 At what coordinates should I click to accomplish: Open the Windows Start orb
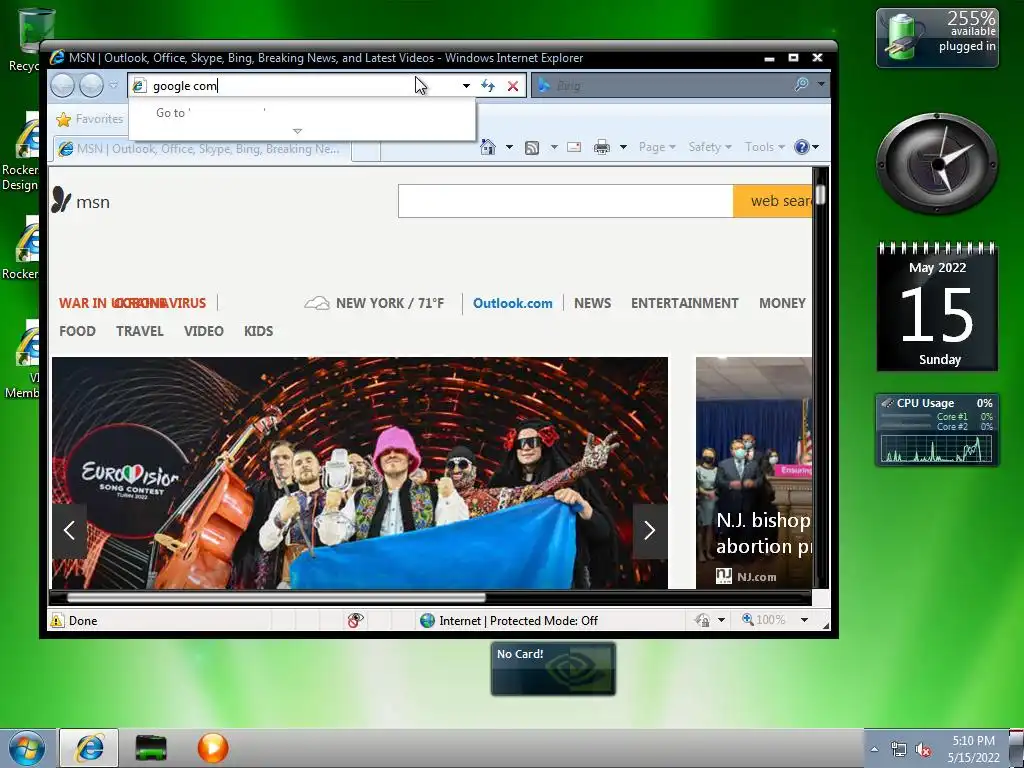point(27,748)
